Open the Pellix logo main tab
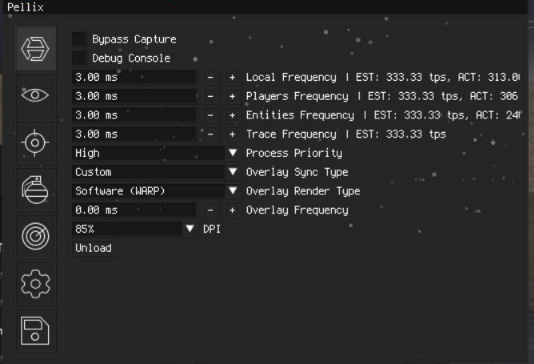This screenshot has height=364, width=534. (36, 49)
